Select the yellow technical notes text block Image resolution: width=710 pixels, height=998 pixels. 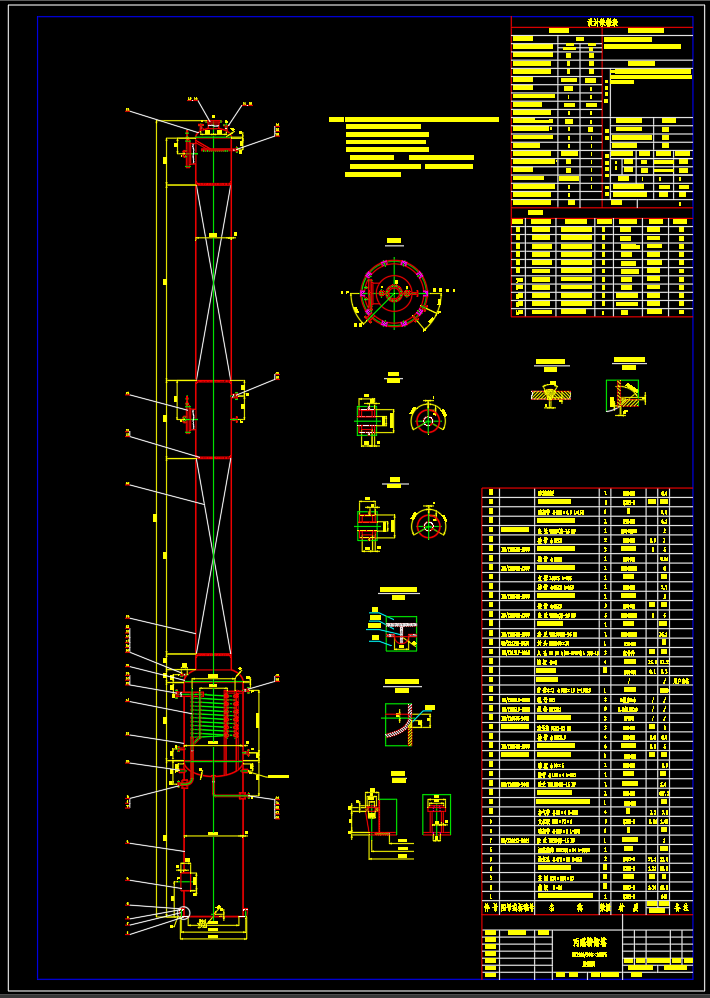coord(413,146)
